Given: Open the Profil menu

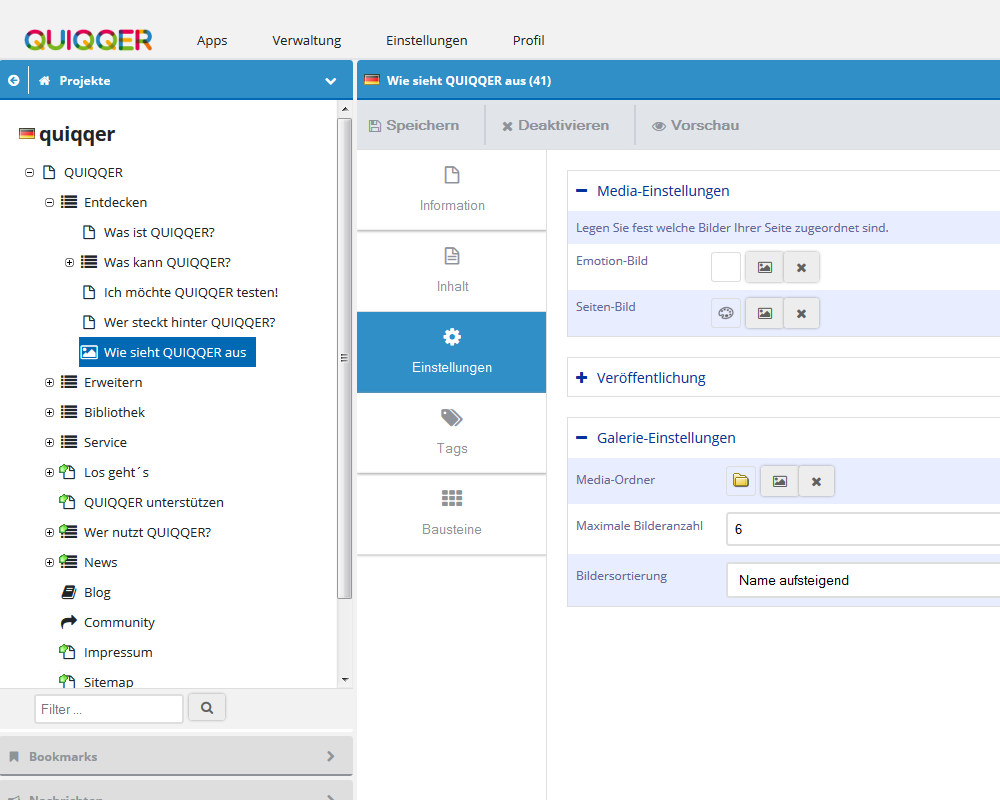Looking at the screenshot, I should click(529, 40).
